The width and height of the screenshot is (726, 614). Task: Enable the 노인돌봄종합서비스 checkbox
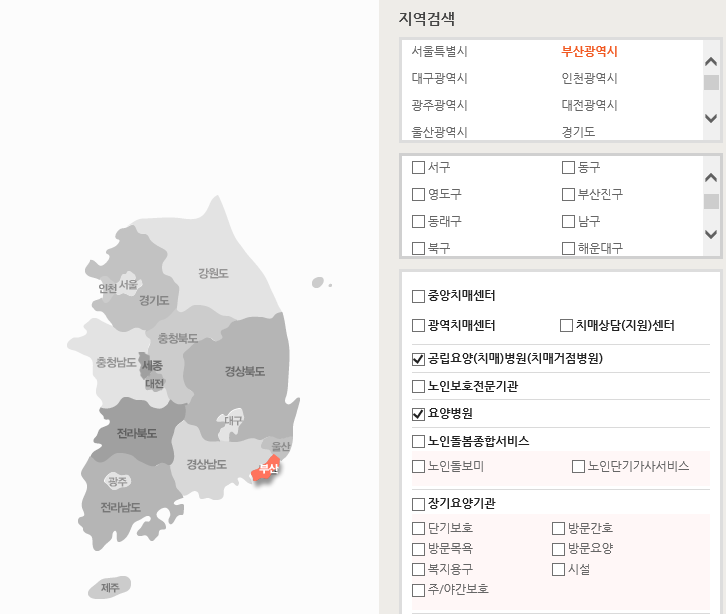click(418, 441)
